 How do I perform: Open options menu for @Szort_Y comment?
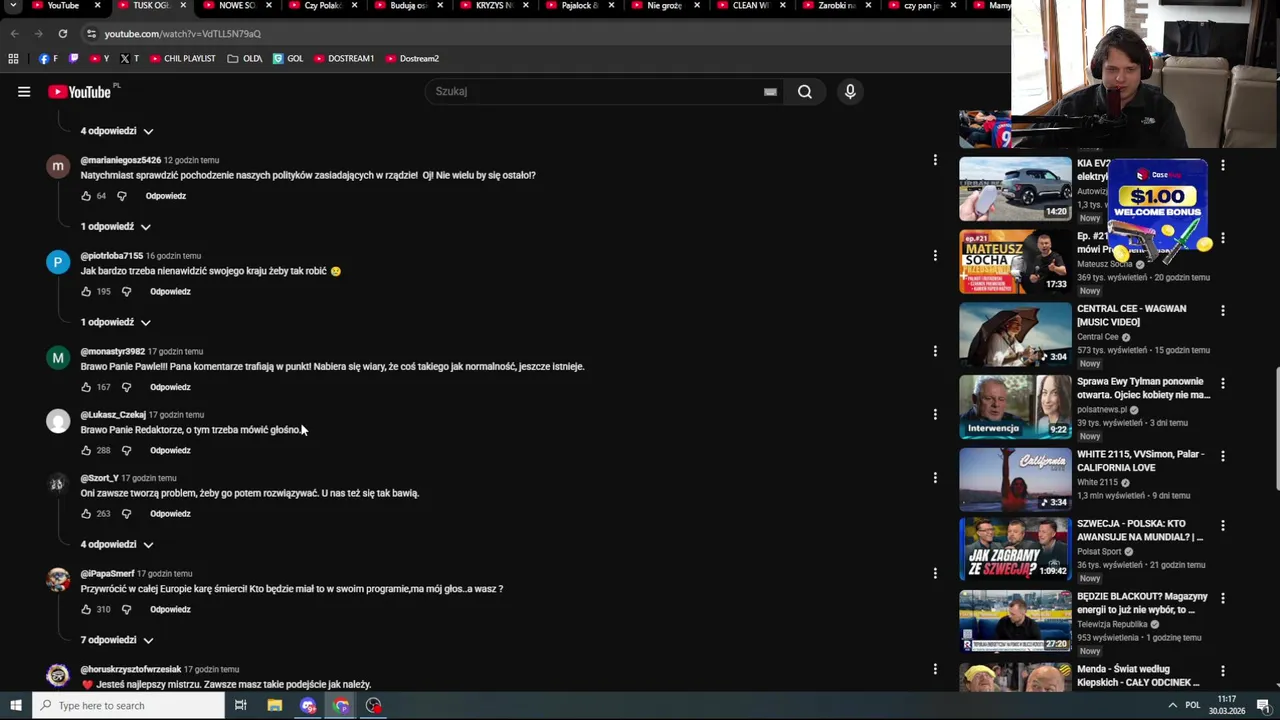click(x=935, y=478)
